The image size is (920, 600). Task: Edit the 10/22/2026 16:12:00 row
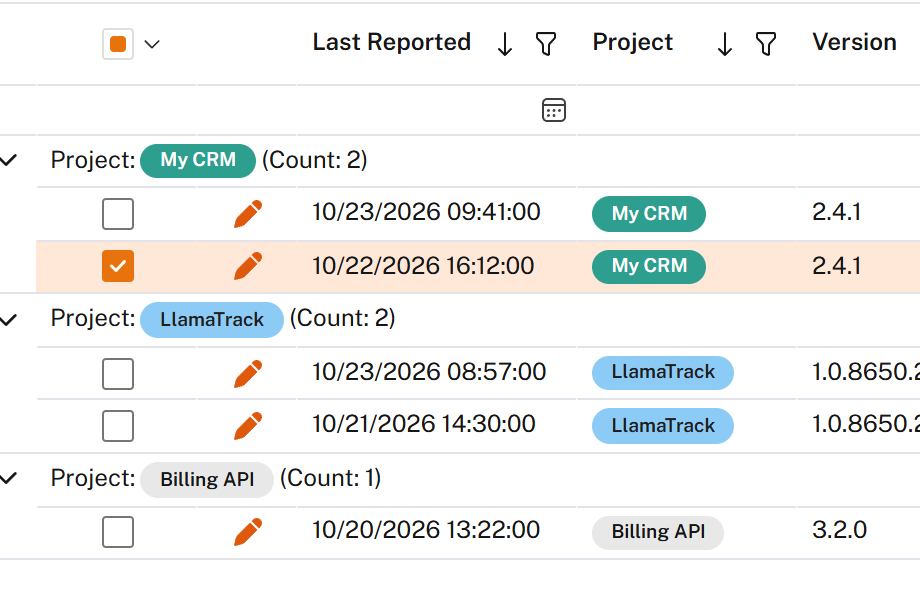pos(248,266)
